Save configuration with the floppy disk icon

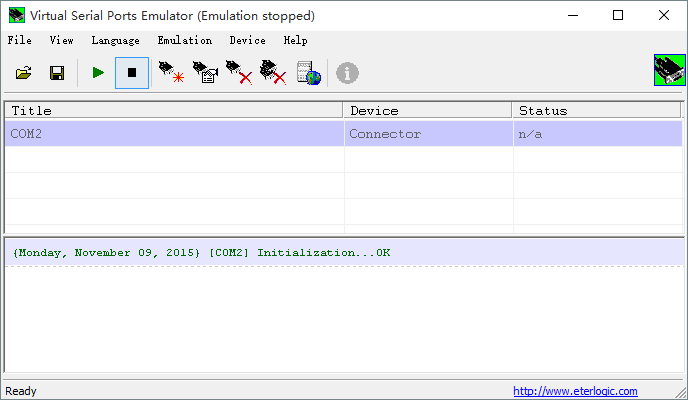[x=57, y=73]
